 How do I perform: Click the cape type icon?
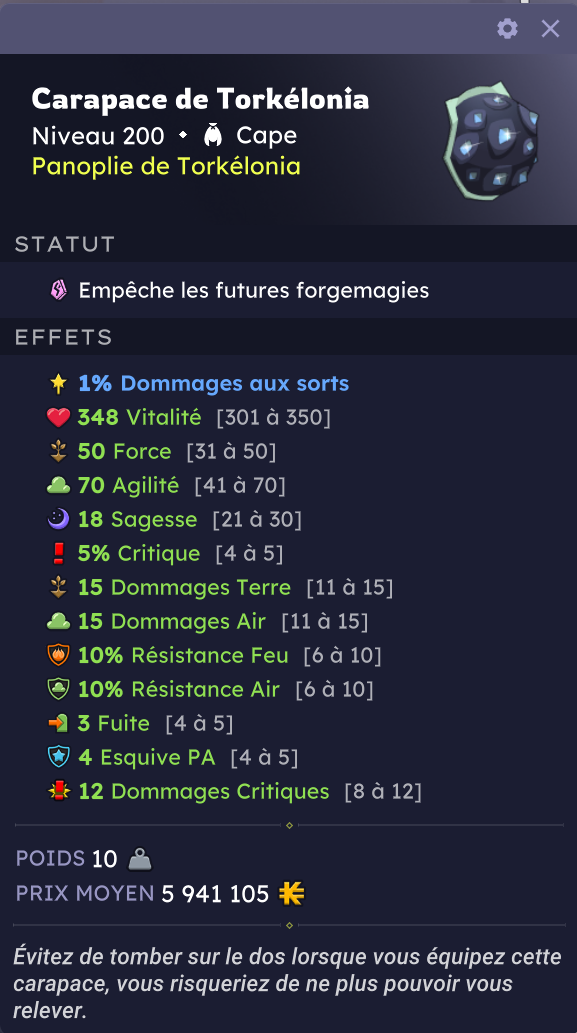click(213, 136)
